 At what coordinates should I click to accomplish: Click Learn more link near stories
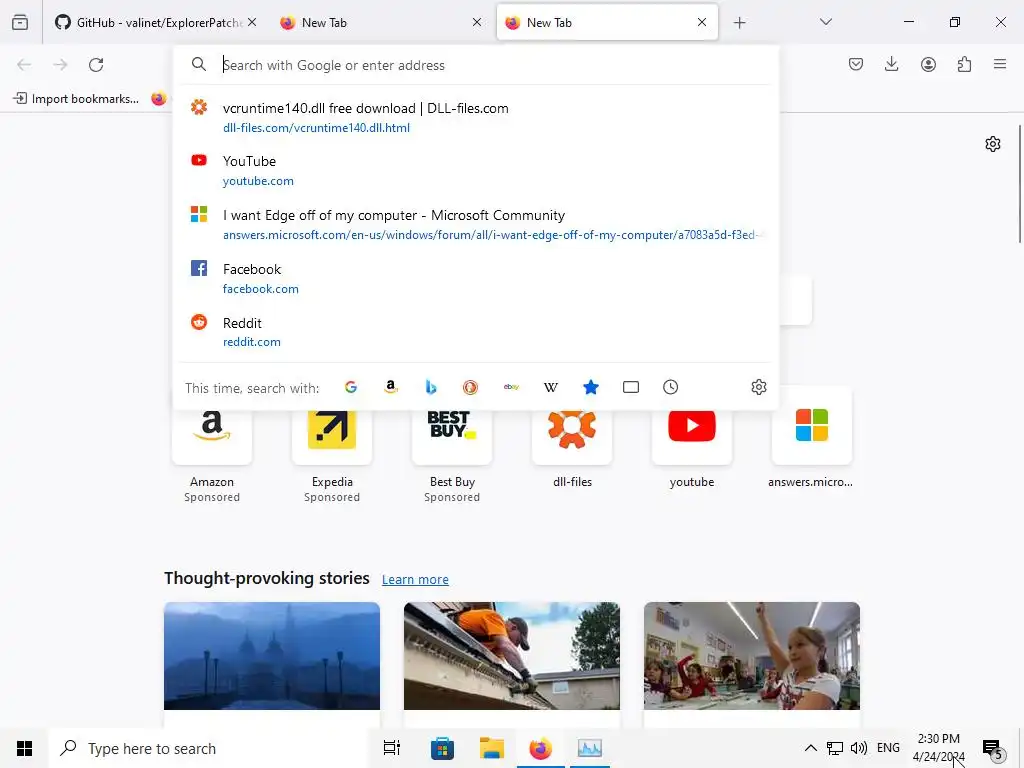pyautogui.click(x=415, y=579)
